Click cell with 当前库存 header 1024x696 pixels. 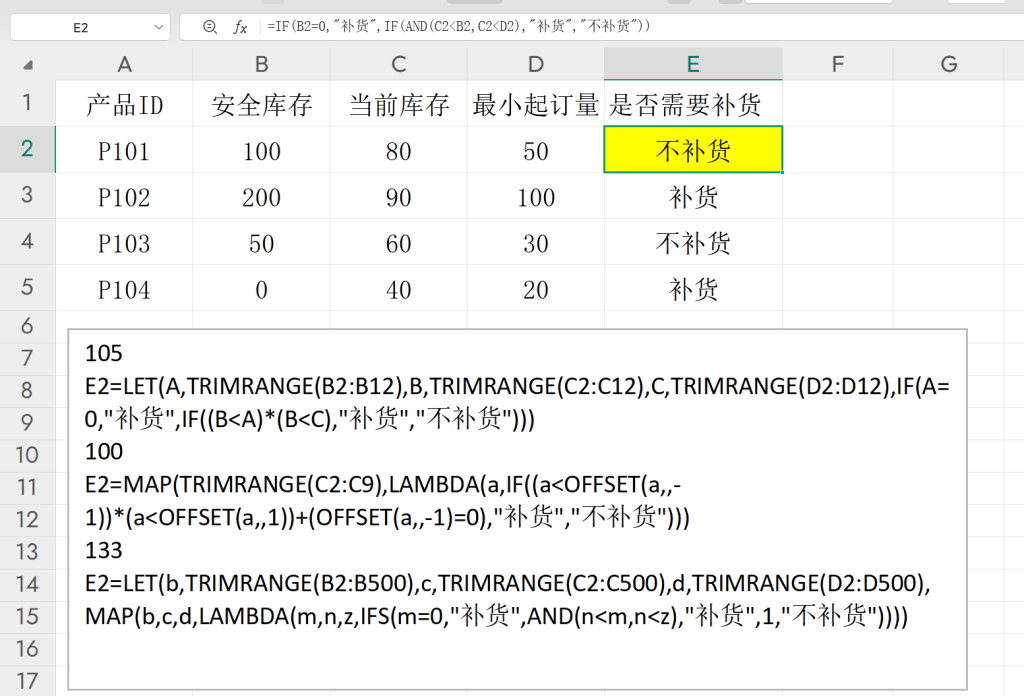click(x=398, y=104)
